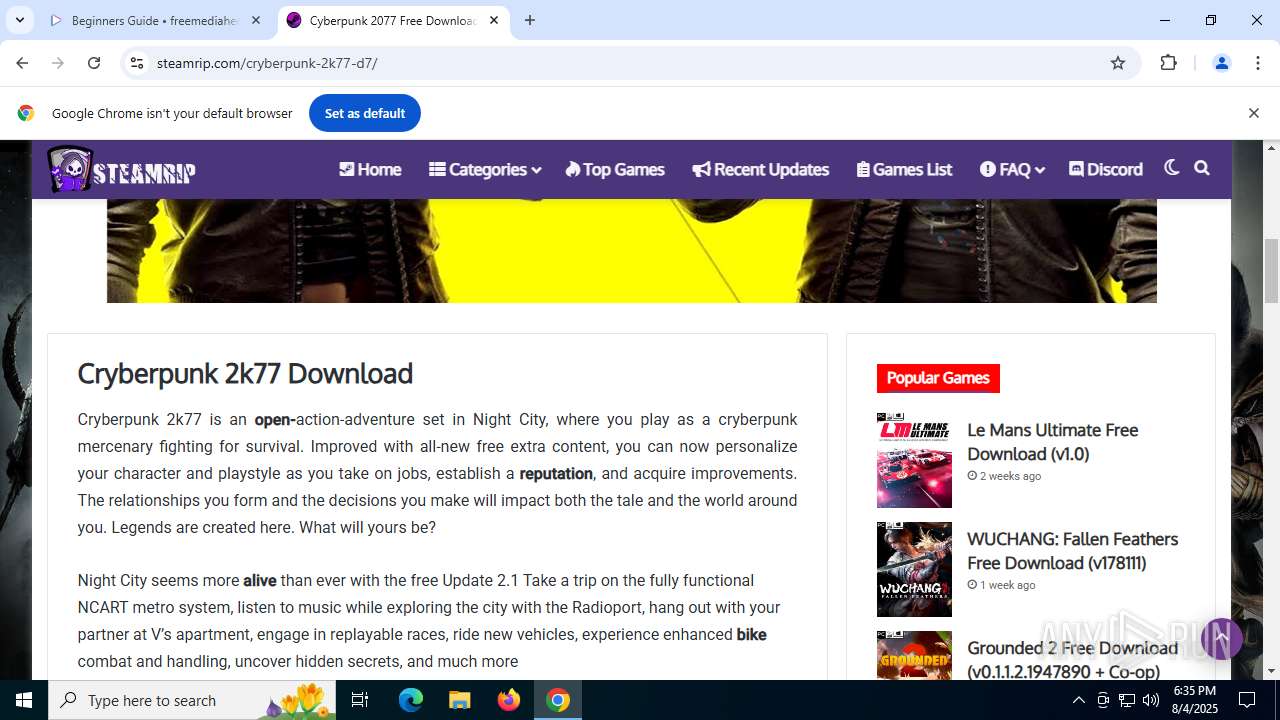Screen dimensions: 1280x720
Task: Click the WUCHANG Fallen Feathers thumbnail
Action: coord(914,569)
